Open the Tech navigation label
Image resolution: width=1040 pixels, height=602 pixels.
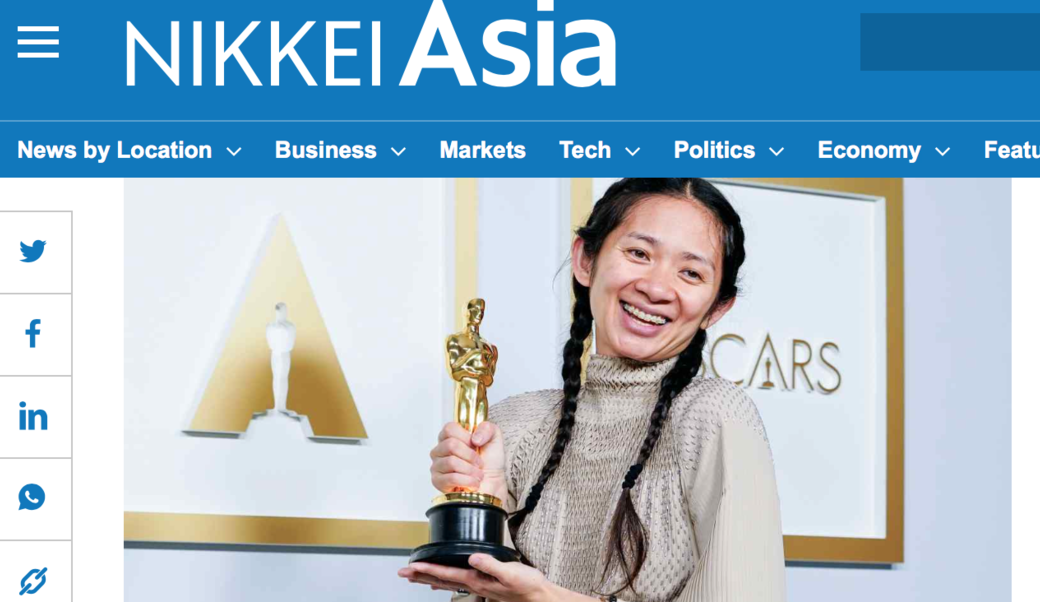click(584, 150)
